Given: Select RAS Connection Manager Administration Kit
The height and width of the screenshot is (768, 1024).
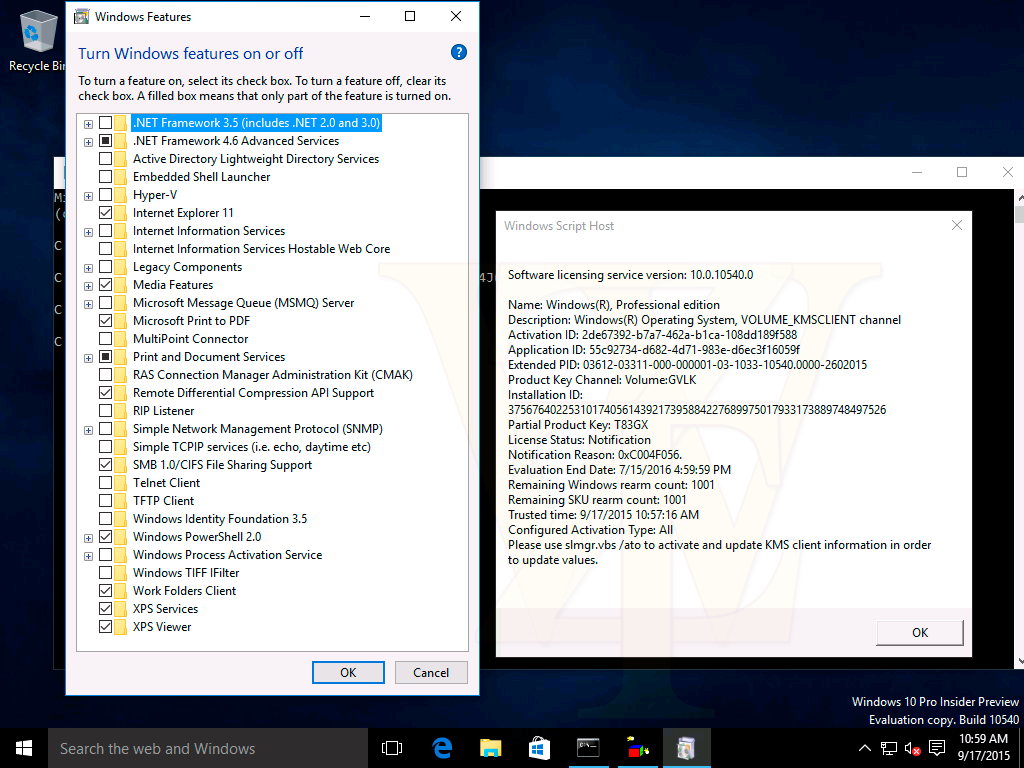Looking at the screenshot, I should [x=272, y=375].
